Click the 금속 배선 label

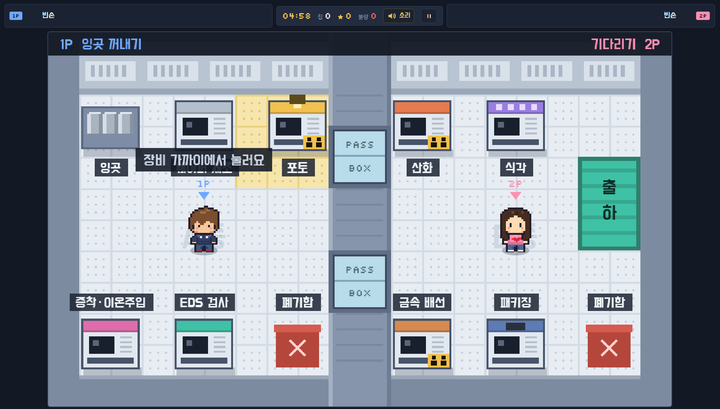point(422,302)
